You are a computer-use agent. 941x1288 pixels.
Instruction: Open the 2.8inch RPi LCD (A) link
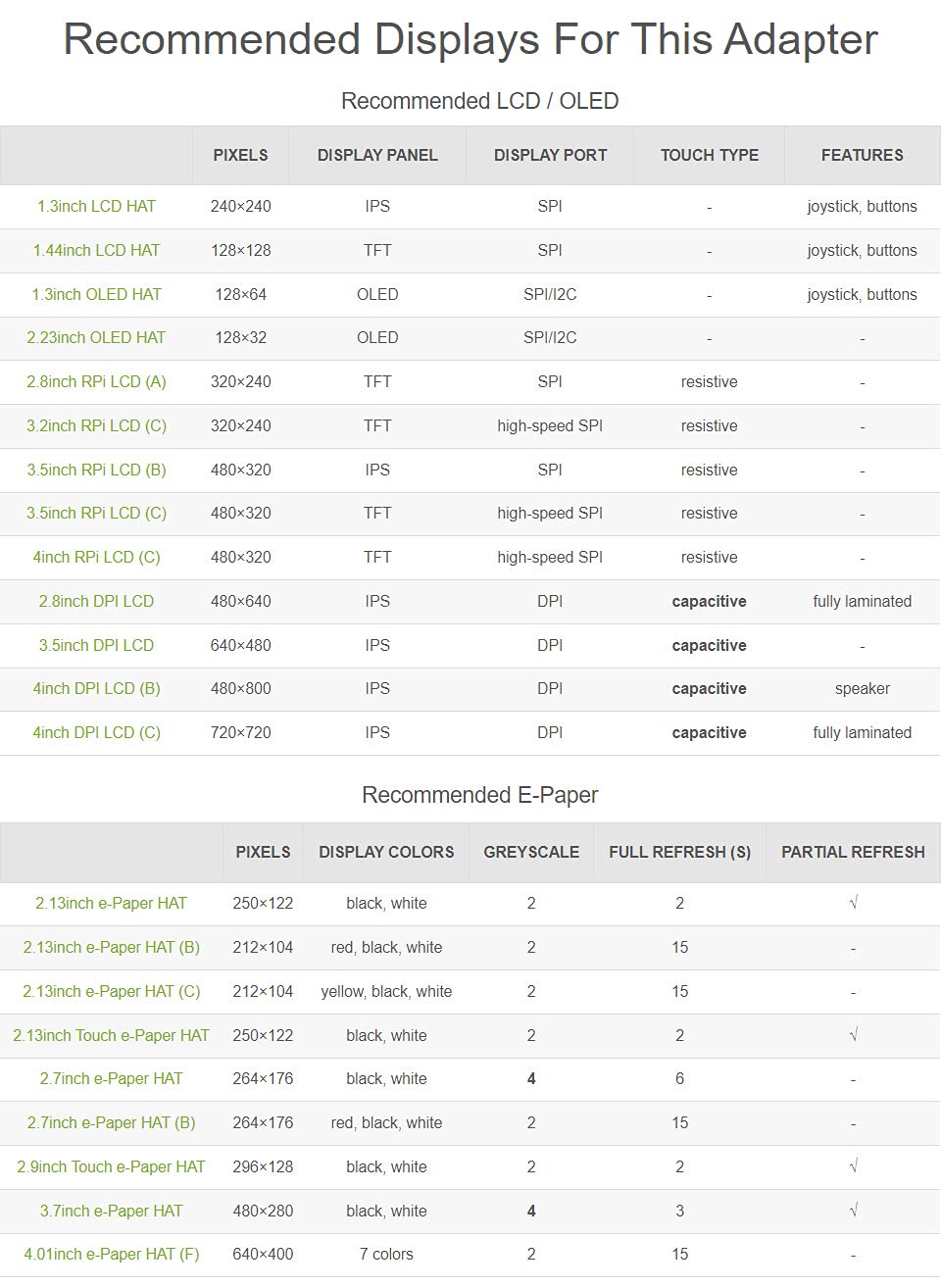click(x=96, y=382)
